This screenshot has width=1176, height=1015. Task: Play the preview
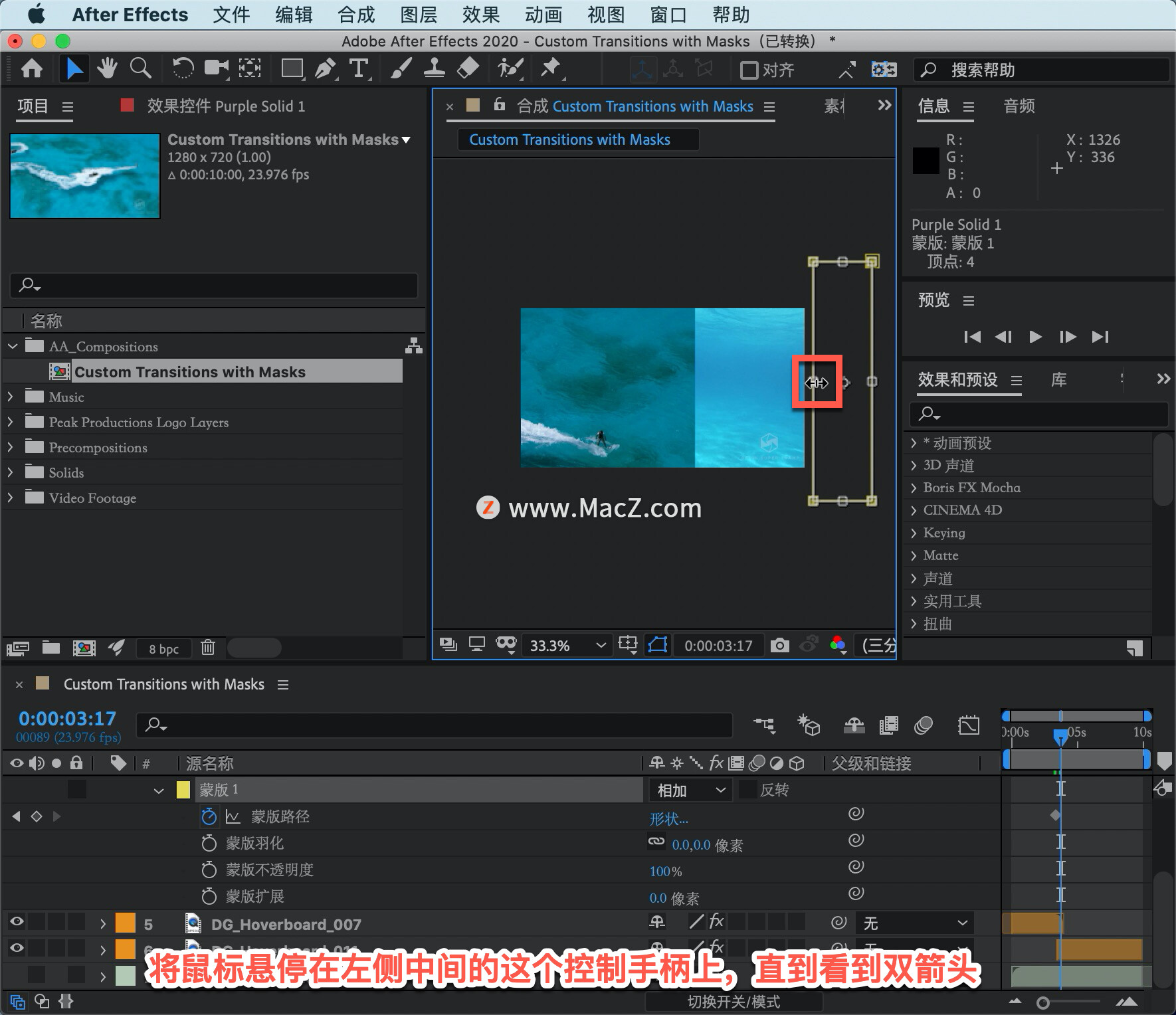(1035, 336)
